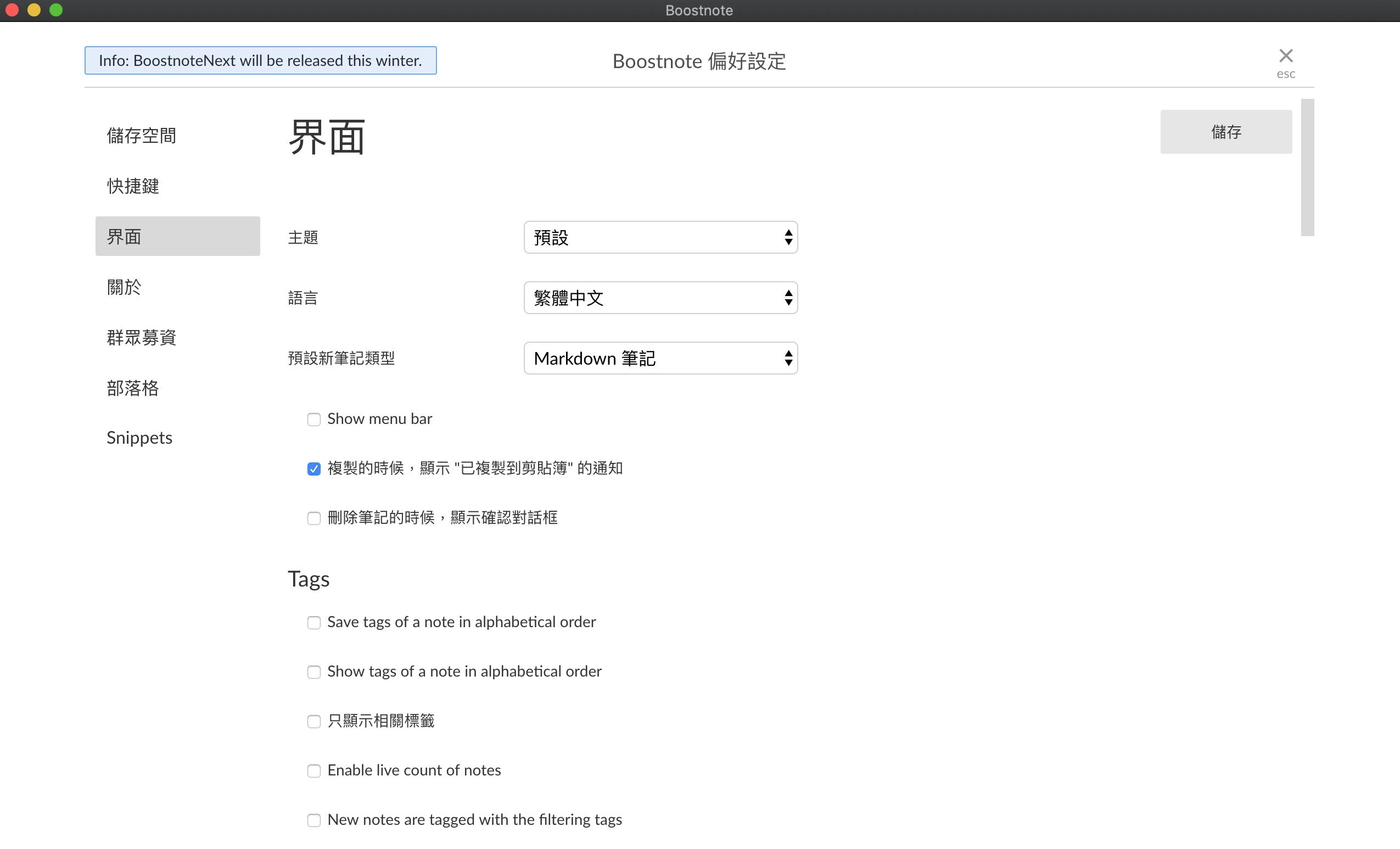Enable the 只顯示相關標籤 checkbox
The image size is (1400, 849).
click(313, 722)
